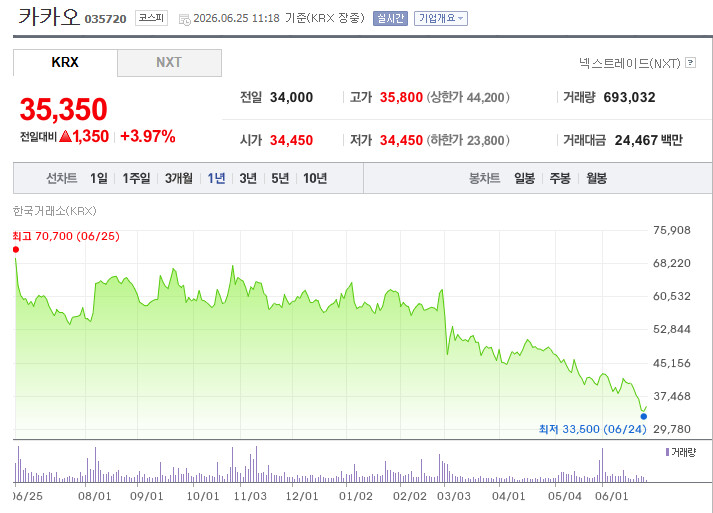Switch to the NXT tab
This screenshot has height=513, width=713.
coord(169,63)
